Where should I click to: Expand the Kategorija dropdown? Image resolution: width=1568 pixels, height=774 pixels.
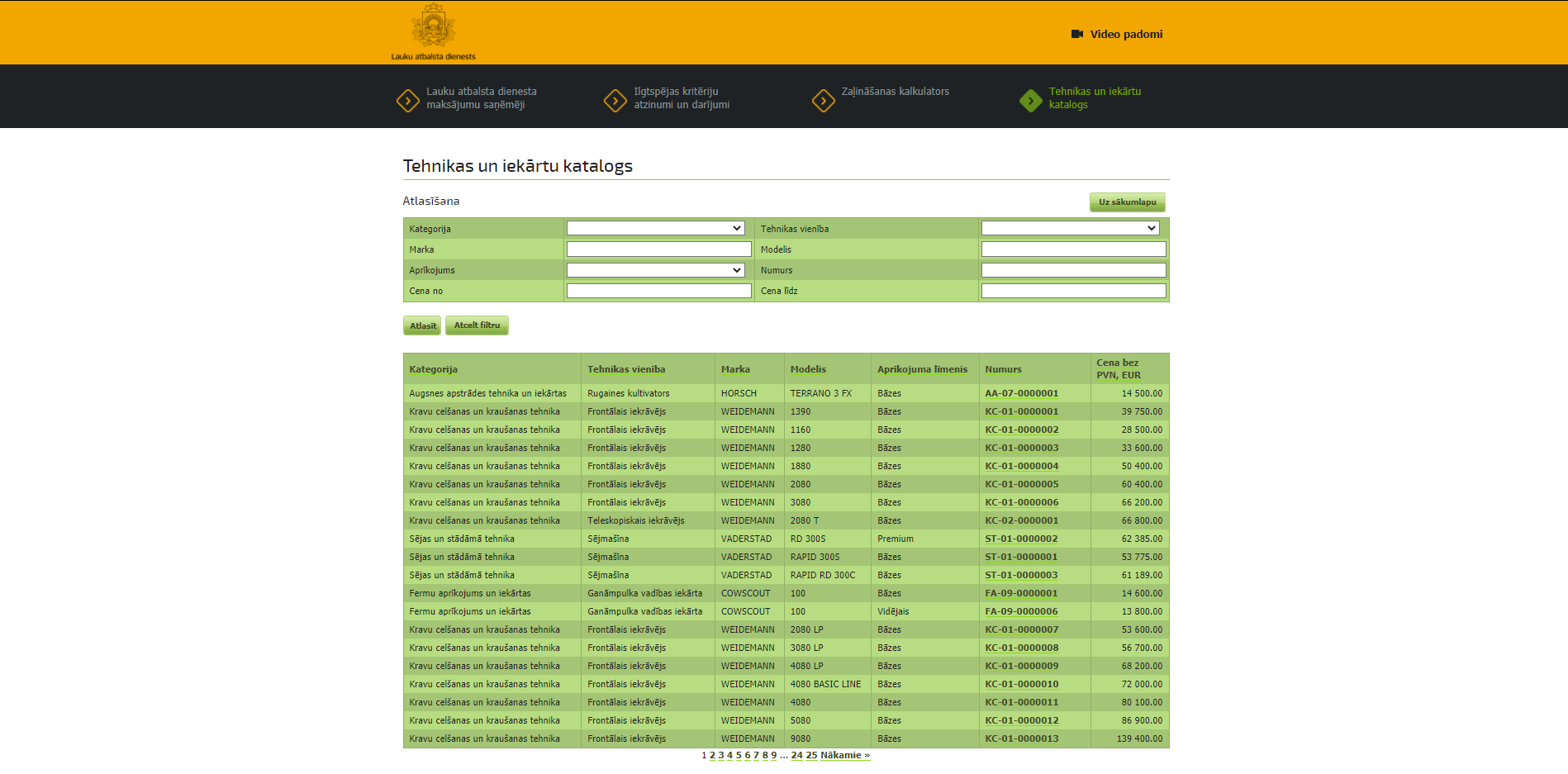(x=656, y=228)
